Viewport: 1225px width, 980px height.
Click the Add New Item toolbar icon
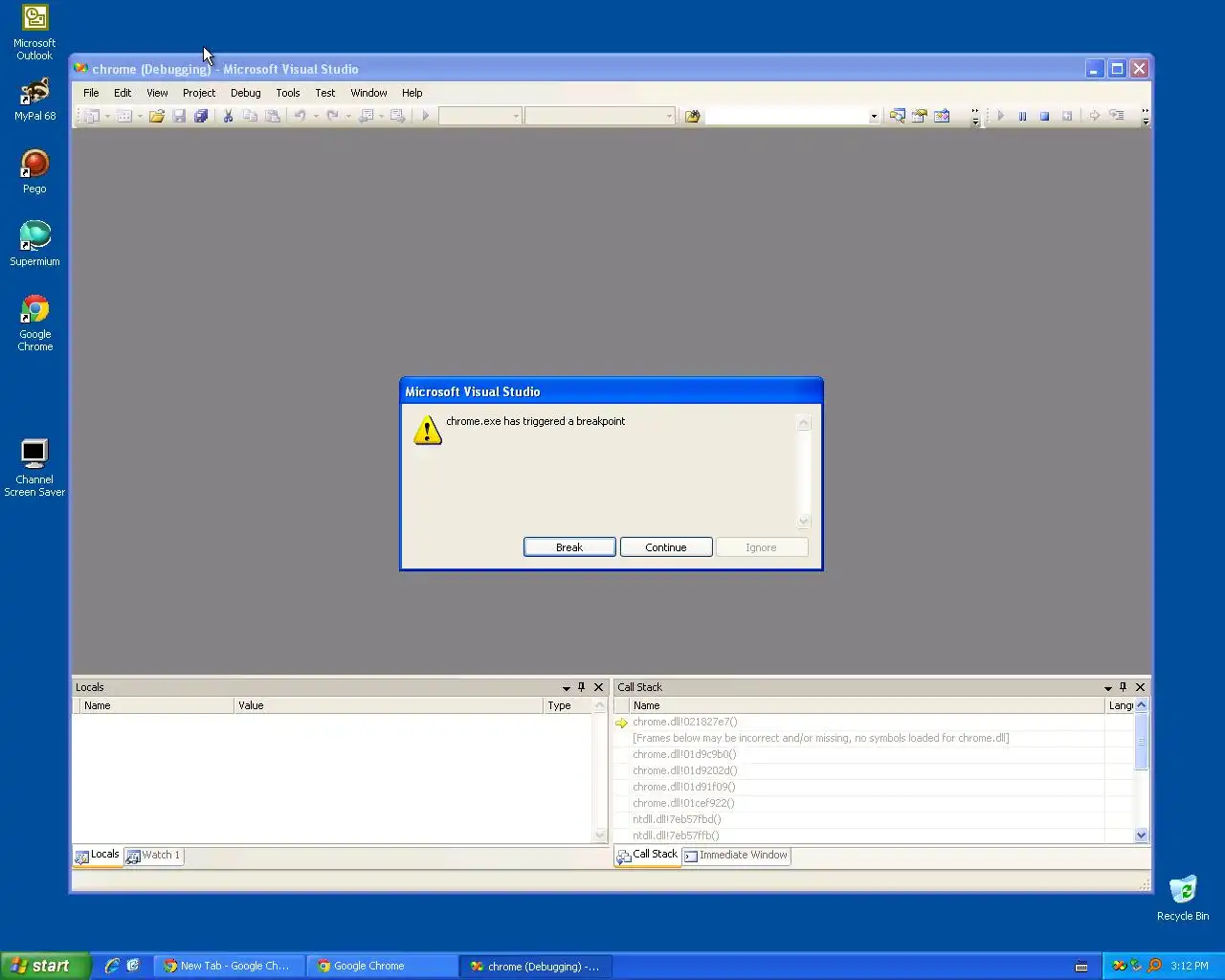[124, 116]
